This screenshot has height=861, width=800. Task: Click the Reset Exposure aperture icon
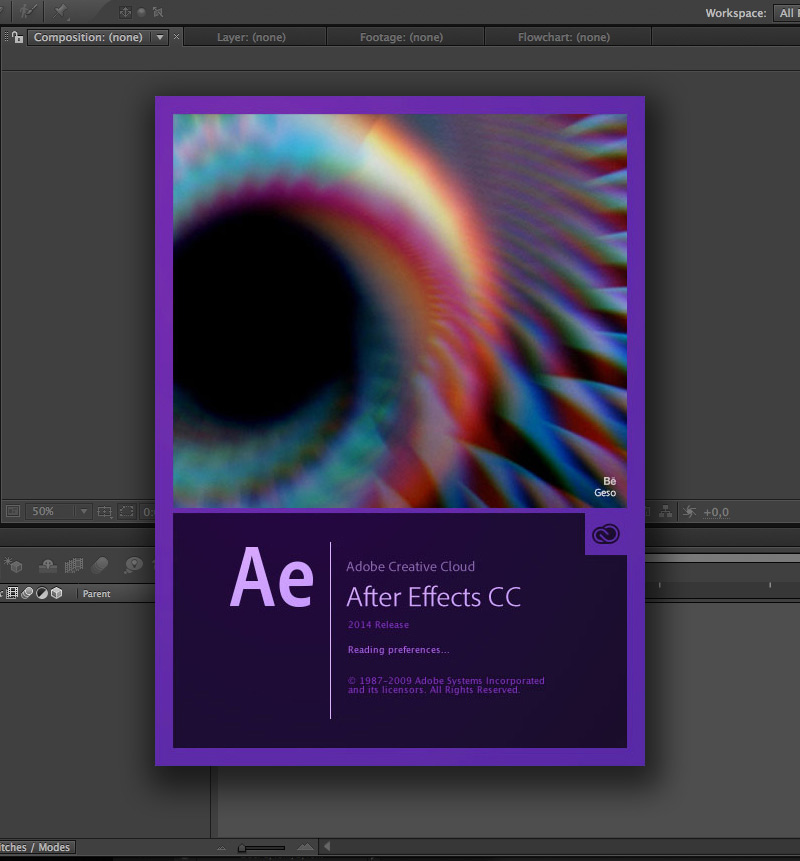[x=690, y=512]
